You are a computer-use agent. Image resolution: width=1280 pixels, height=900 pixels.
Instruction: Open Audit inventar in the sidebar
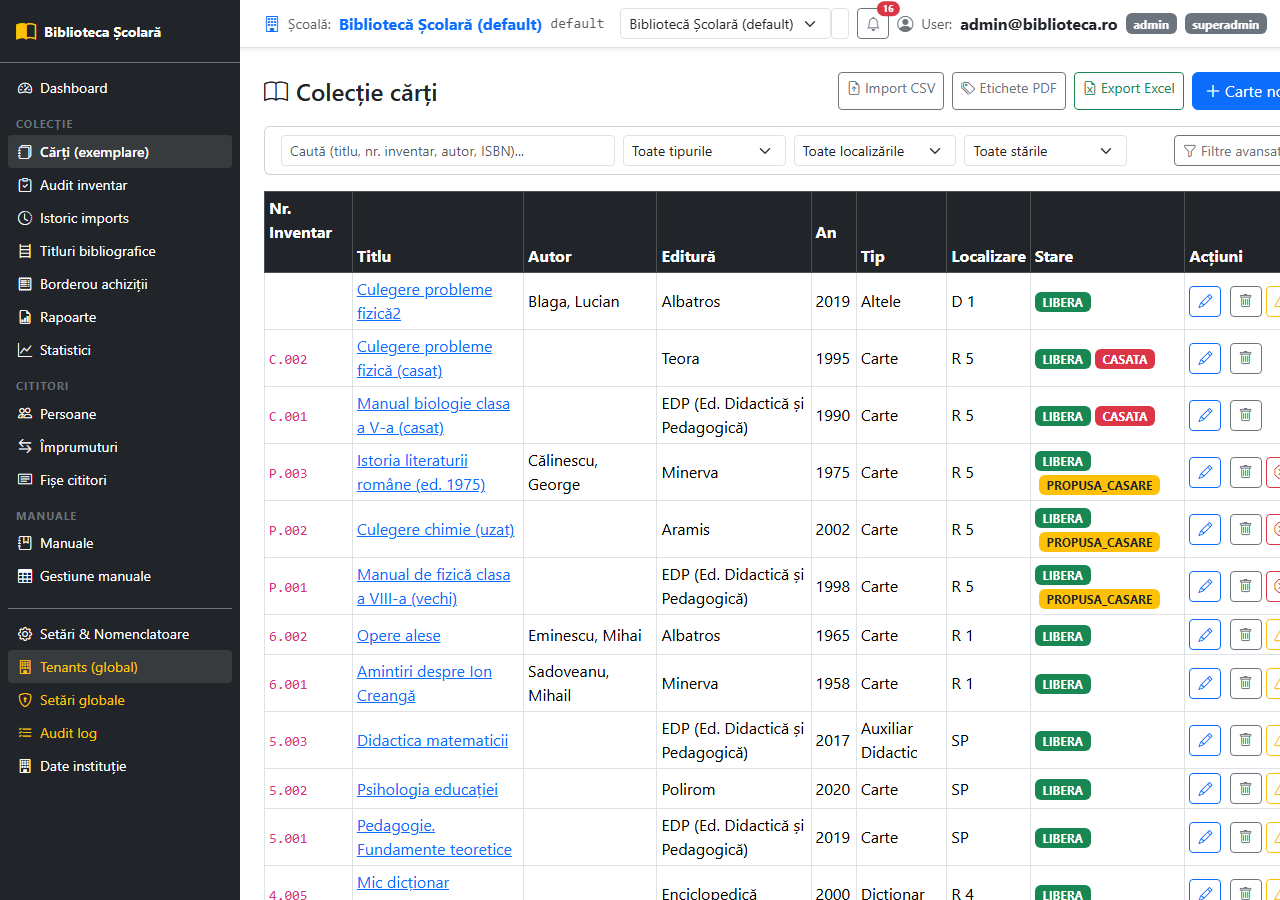click(120, 185)
